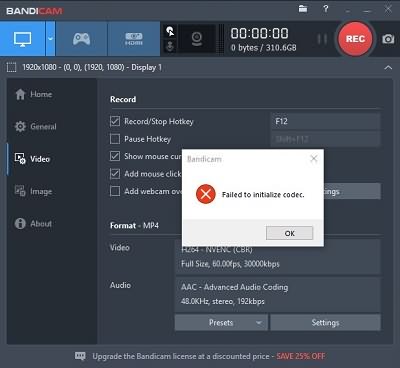400x368 pixels.
Task: Open the screen mode dropdown arrow
Action: tap(50, 39)
